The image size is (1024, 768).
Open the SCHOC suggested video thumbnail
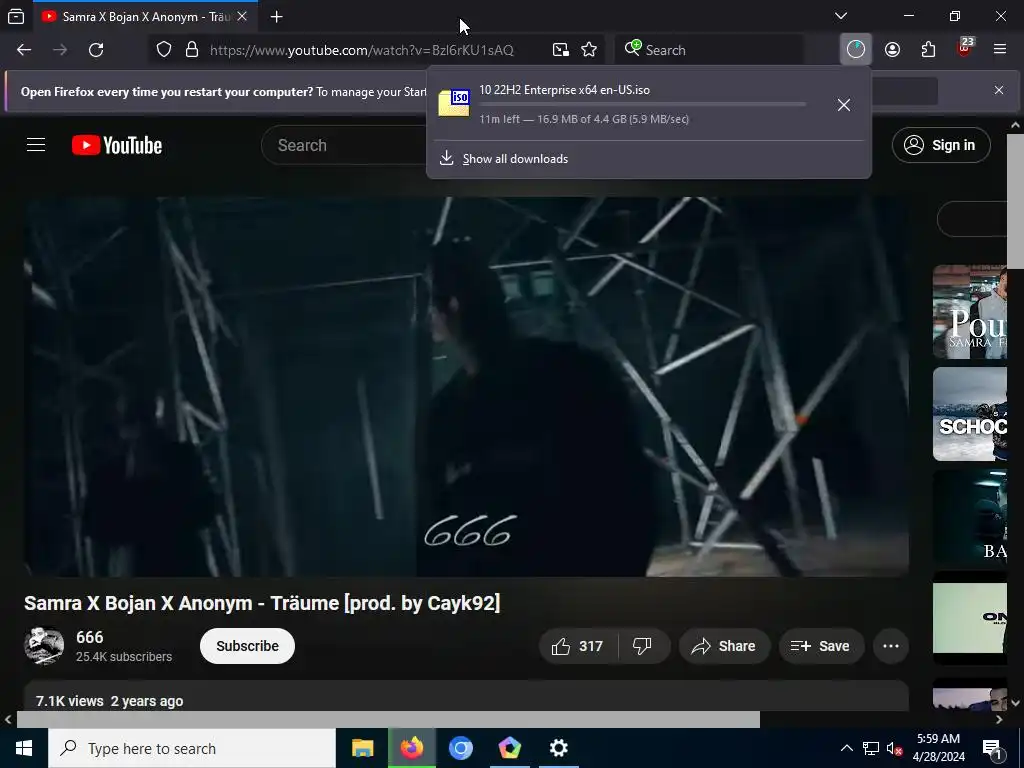(x=970, y=414)
